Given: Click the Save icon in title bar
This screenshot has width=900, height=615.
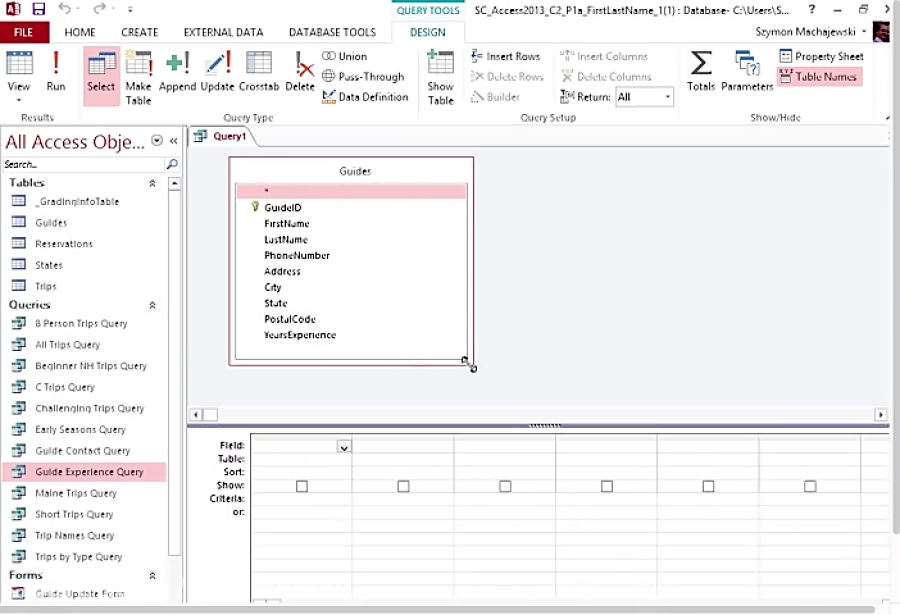Looking at the screenshot, I should 38,9.
